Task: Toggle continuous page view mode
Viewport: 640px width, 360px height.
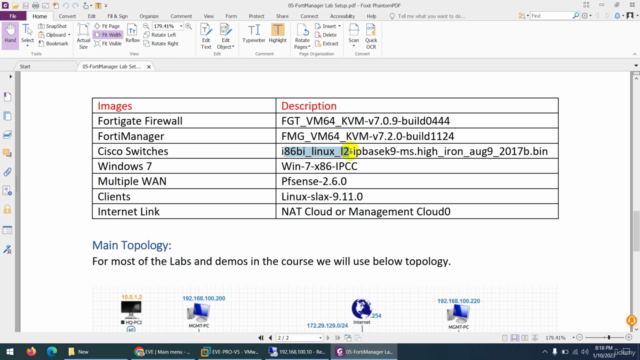Action: pos(515,338)
